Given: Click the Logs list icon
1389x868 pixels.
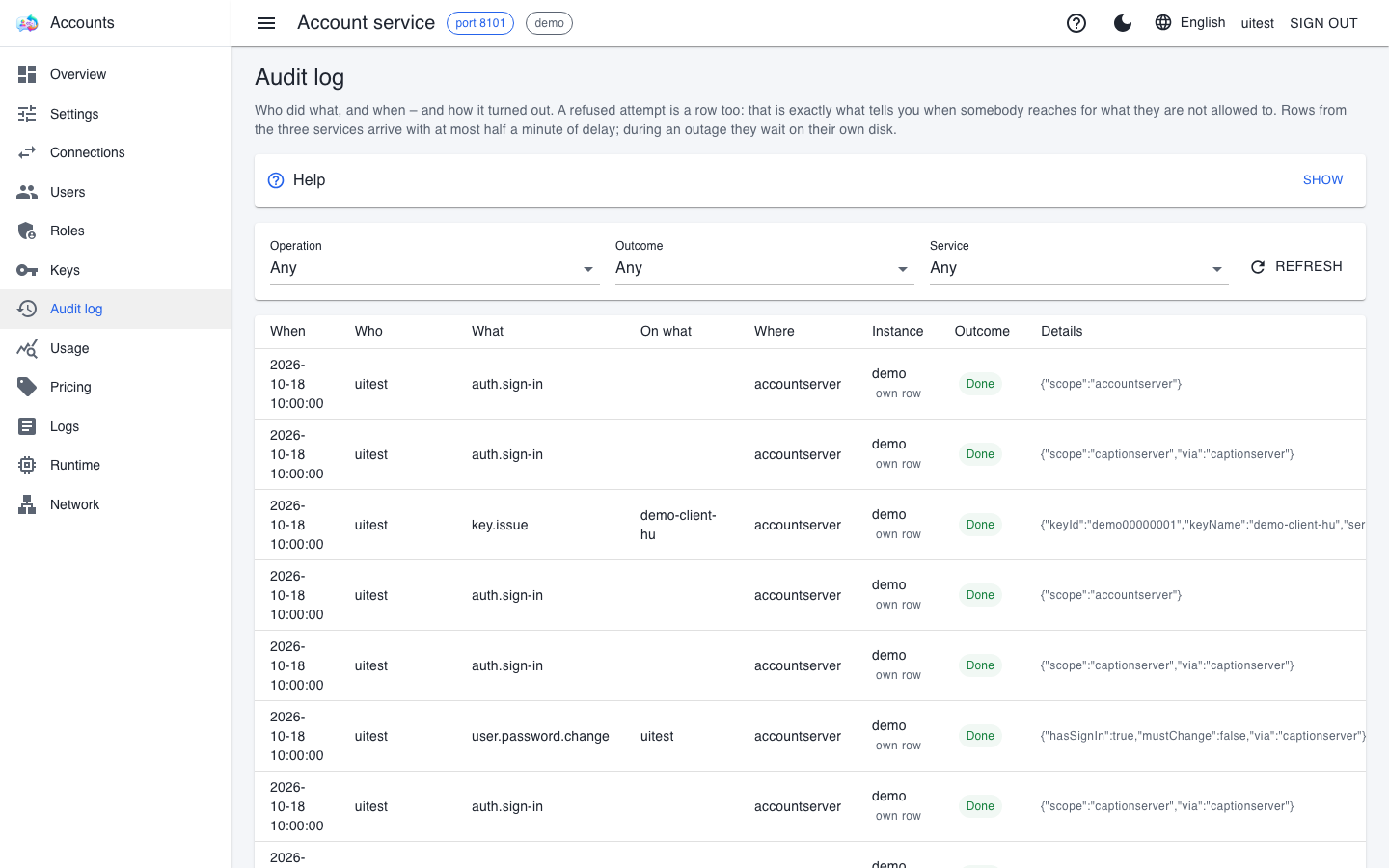Looking at the screenshot, I should click(27, 426).
